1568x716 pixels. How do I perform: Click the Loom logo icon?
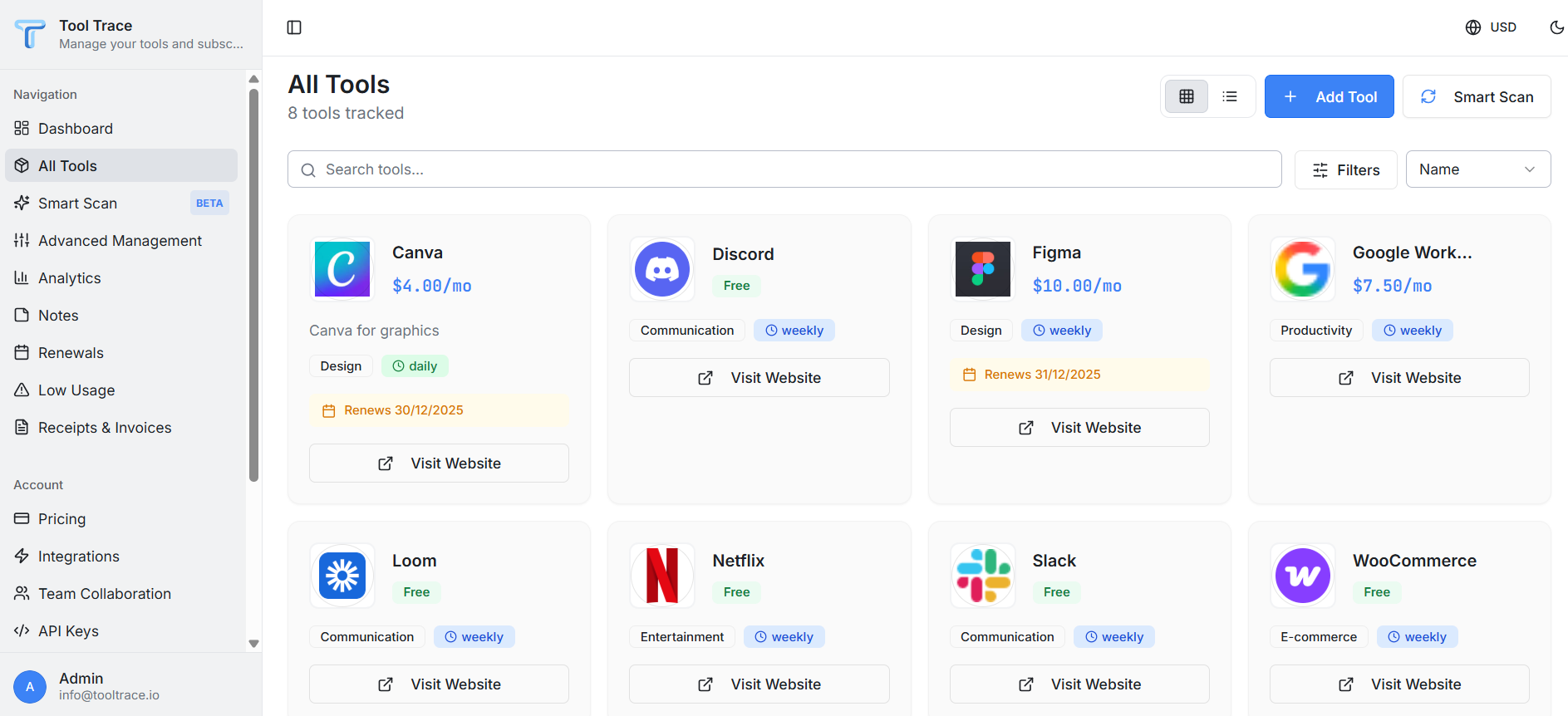point(342,576)
